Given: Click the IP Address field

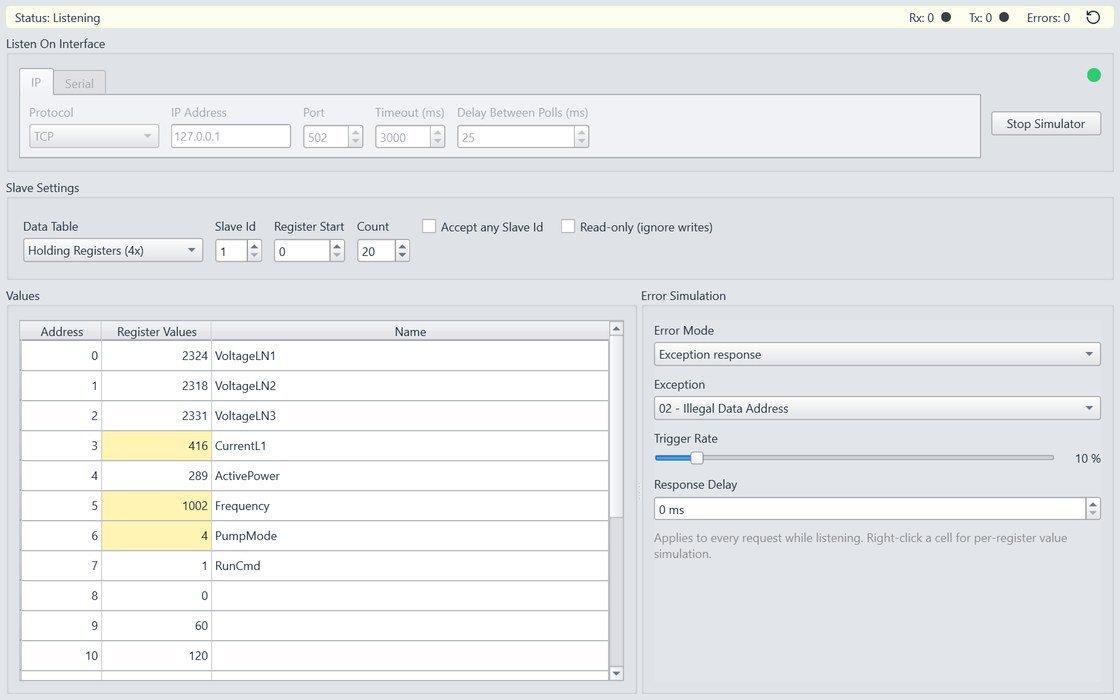Looking at the screenshot, I should (x=231, y=136).
